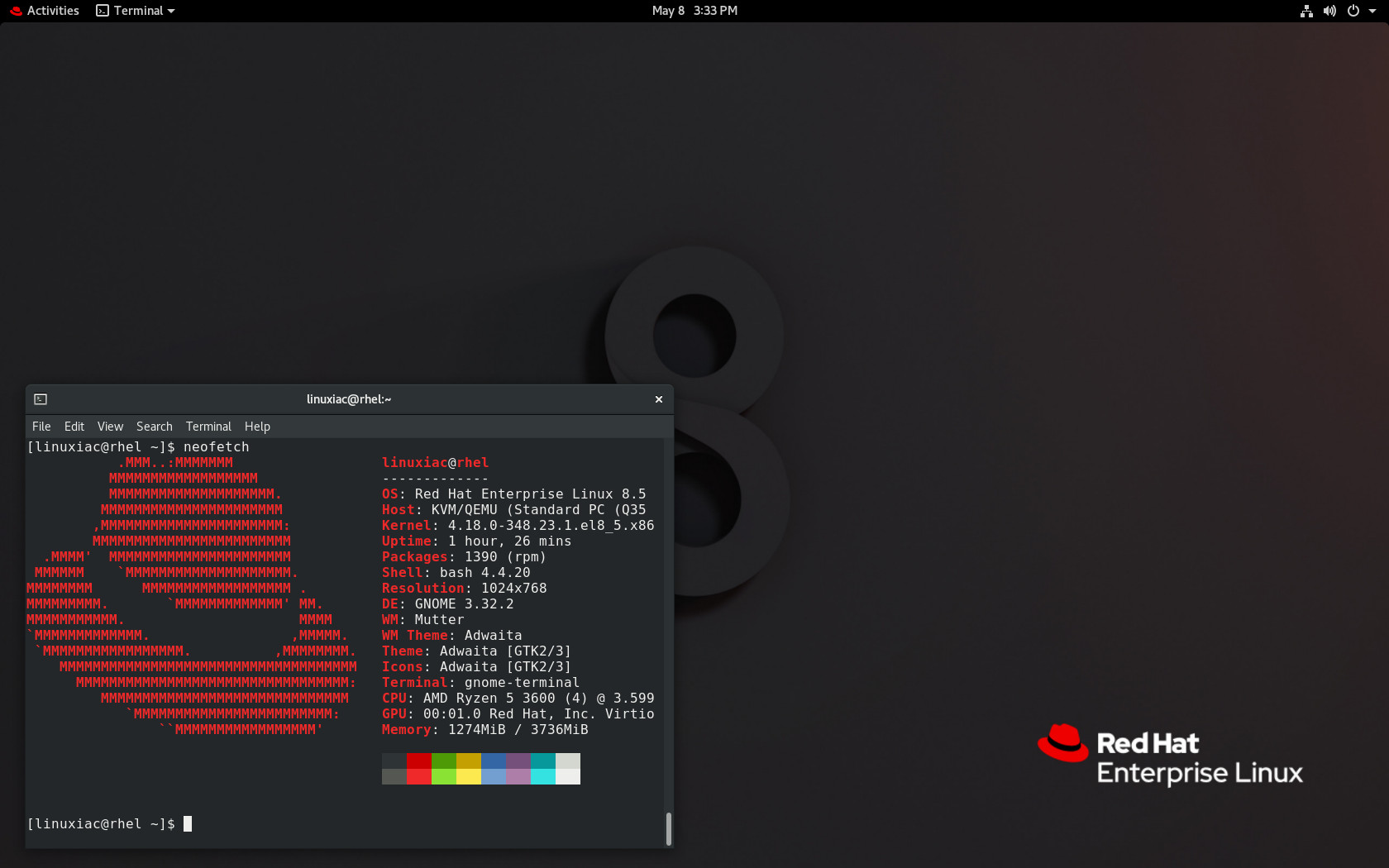
Task: Open the Help menu
Action: pos(257,427)
